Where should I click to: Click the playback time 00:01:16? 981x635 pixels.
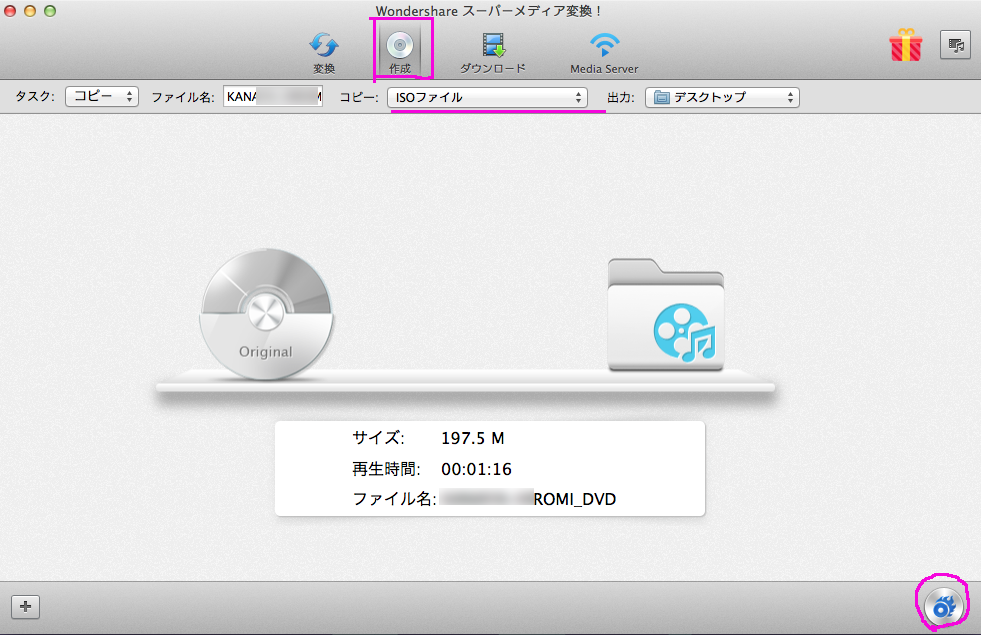[x=476, y=469]
